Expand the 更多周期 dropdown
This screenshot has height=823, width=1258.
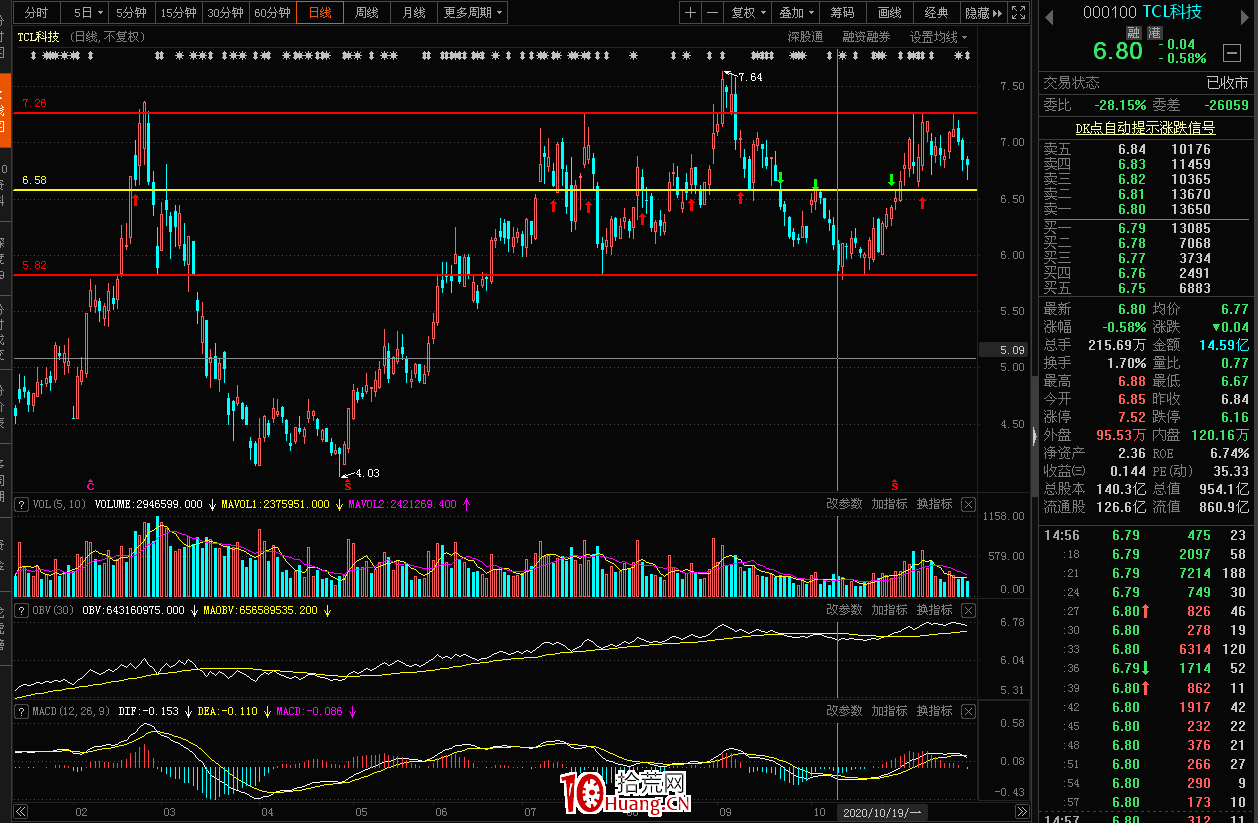pos(473,13)
